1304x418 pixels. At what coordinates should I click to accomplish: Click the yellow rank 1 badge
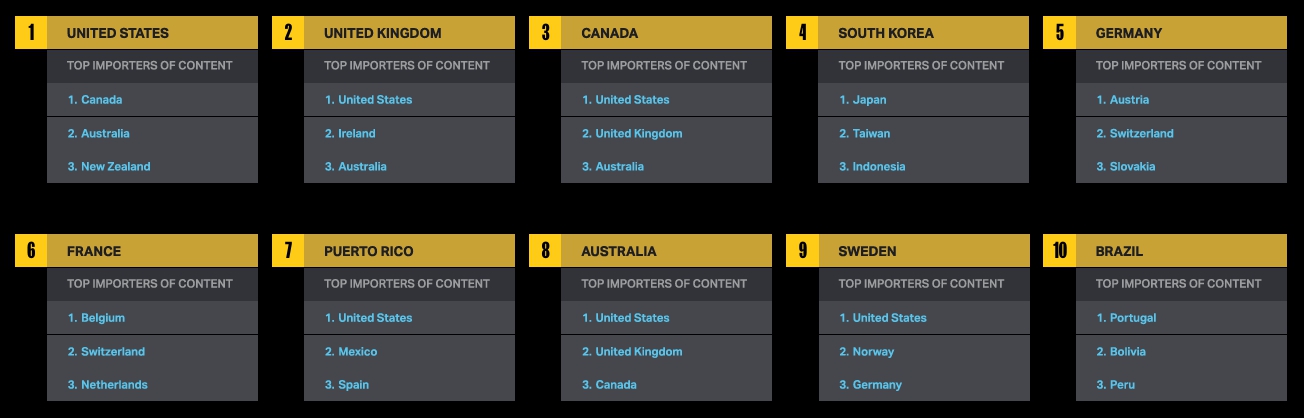pyautogui.click(x=31, y=33)
